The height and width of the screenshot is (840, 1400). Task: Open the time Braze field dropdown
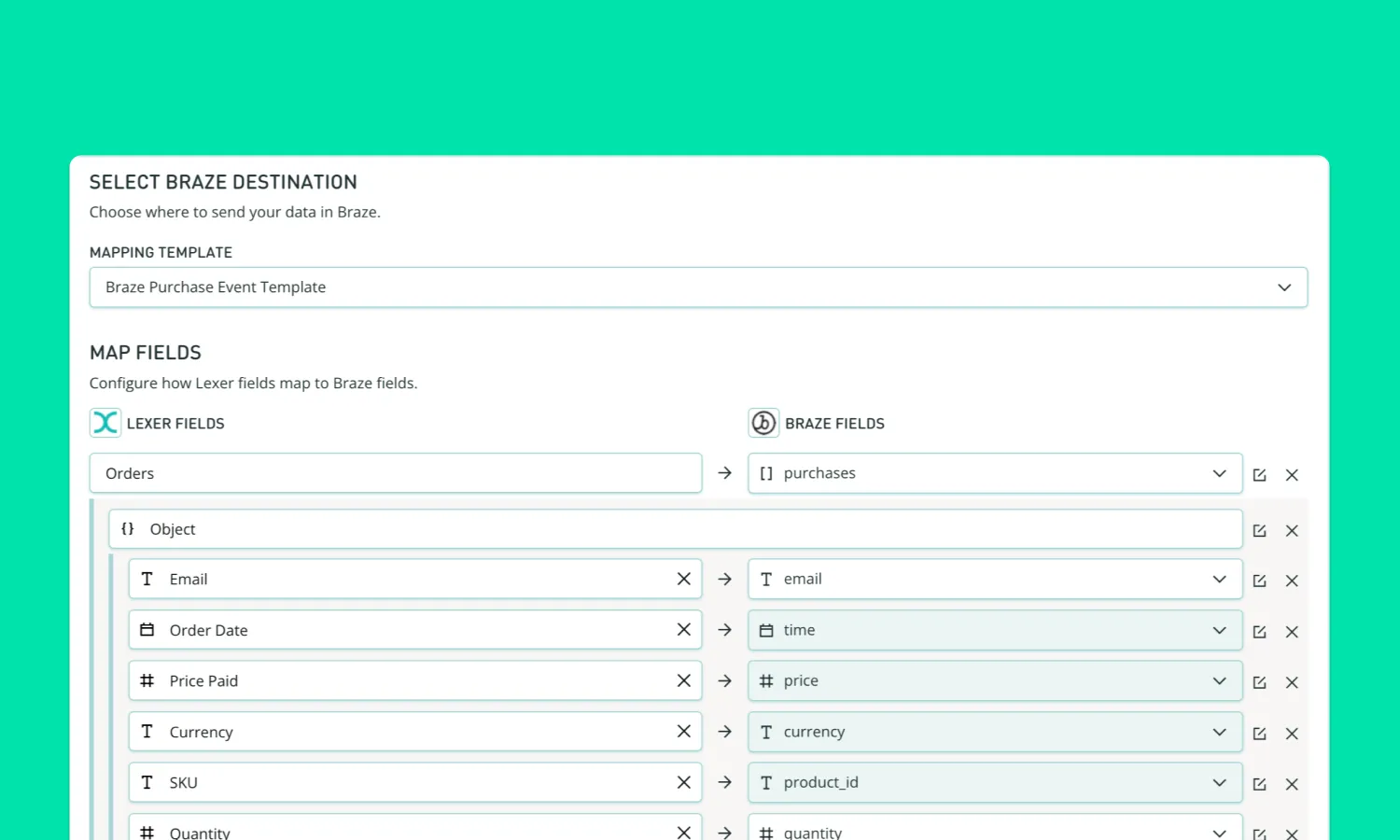click(995, 630)
